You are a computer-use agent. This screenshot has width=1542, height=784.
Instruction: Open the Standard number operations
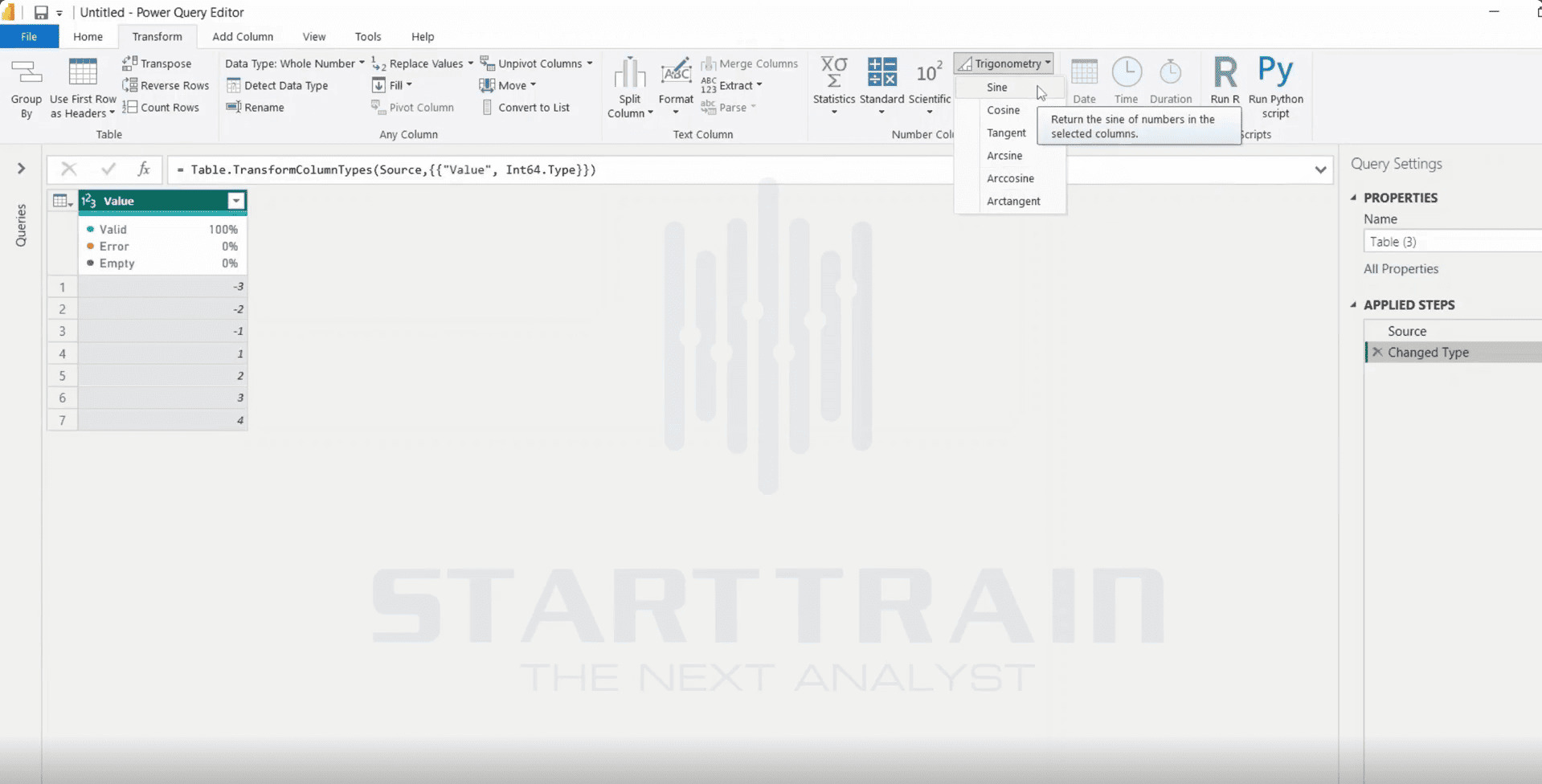881,86
